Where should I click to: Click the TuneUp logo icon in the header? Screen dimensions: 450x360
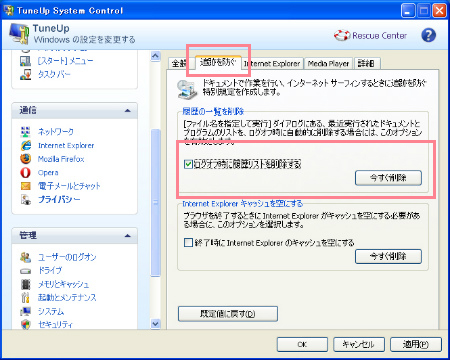click(19, 33)
